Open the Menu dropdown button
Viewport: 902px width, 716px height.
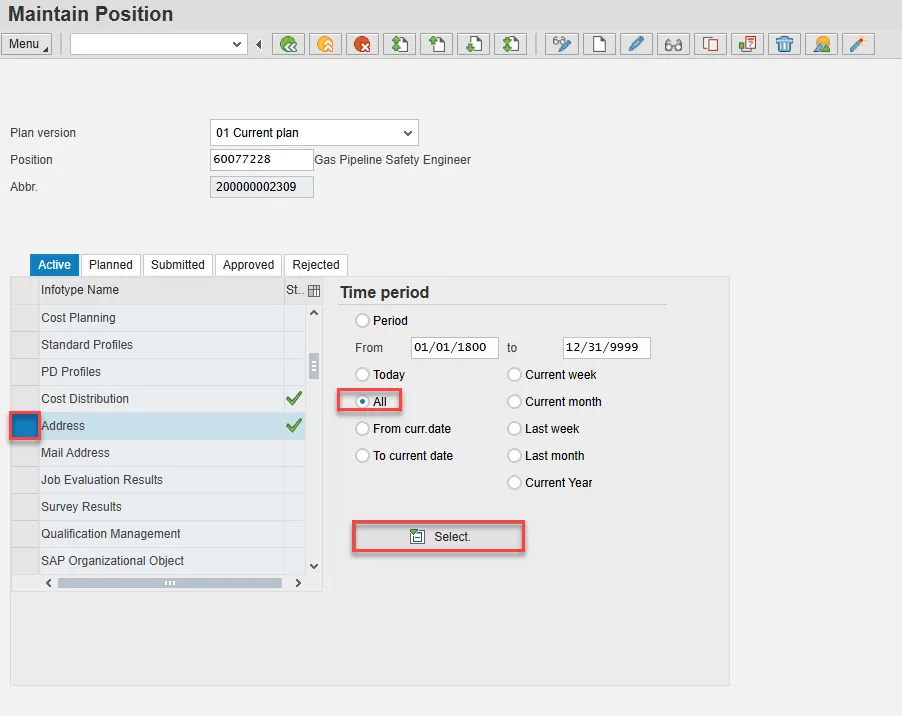pyautogui.click(x=27, y=44)
